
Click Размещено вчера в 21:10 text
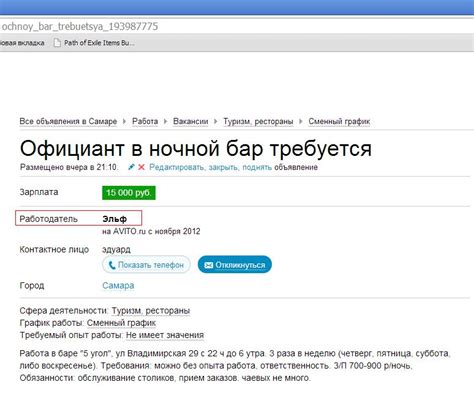coord(69,167)
